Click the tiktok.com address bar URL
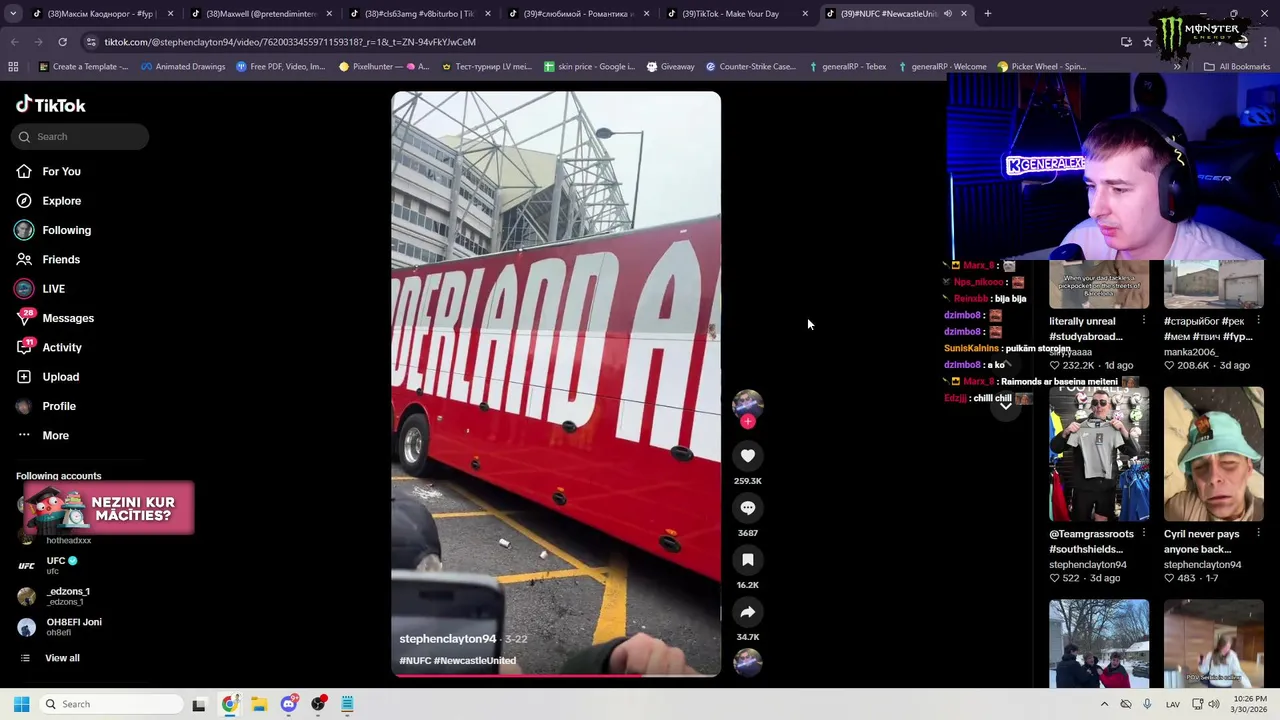This screenshot has width=1280, height=720. pyautogui.click(x=290, y=42)
